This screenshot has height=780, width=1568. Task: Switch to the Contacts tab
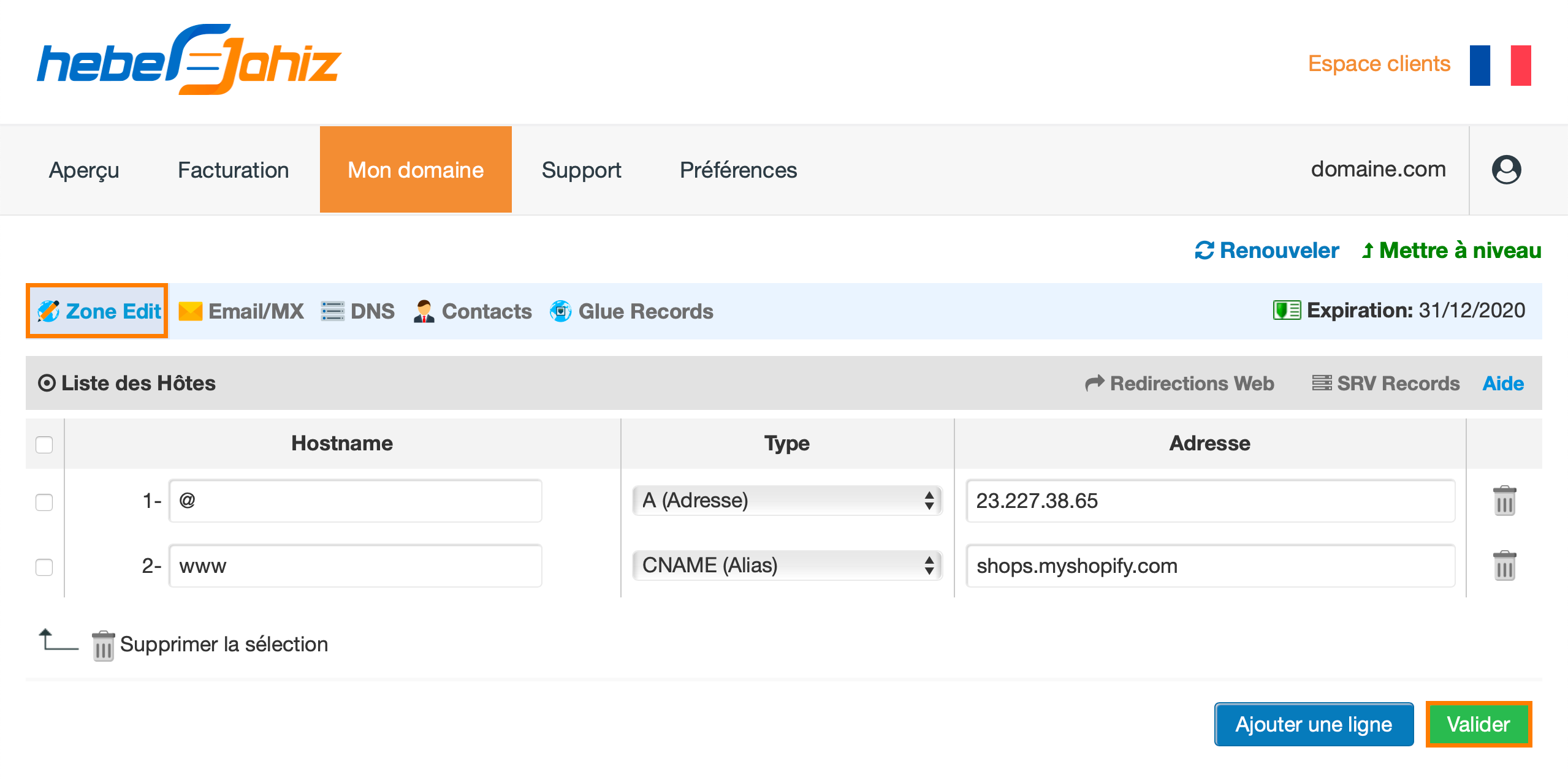coord(472,311)
